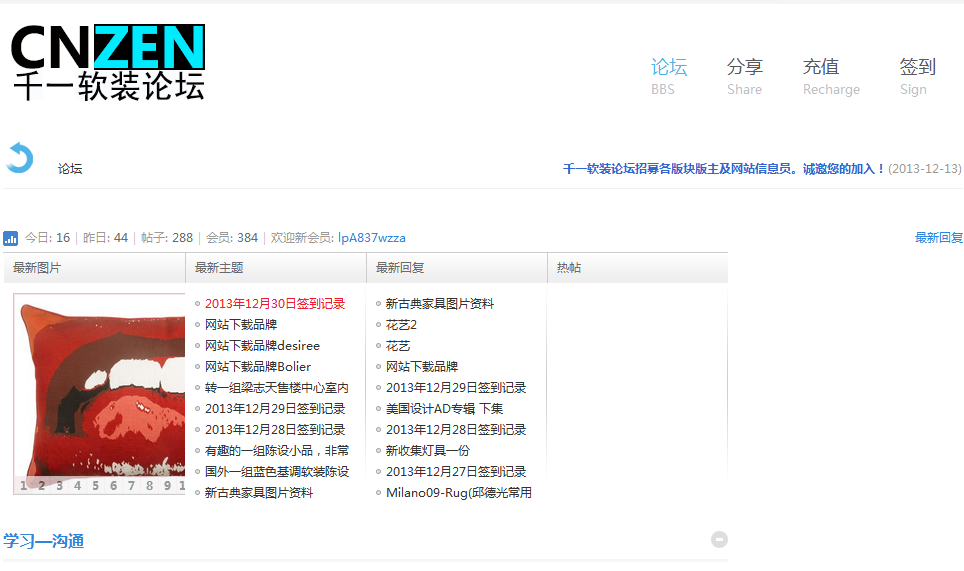Viewport: 964px width, 571px height.
Task: Open 有趣的一组陈设小品 topic
Action: 277,451
